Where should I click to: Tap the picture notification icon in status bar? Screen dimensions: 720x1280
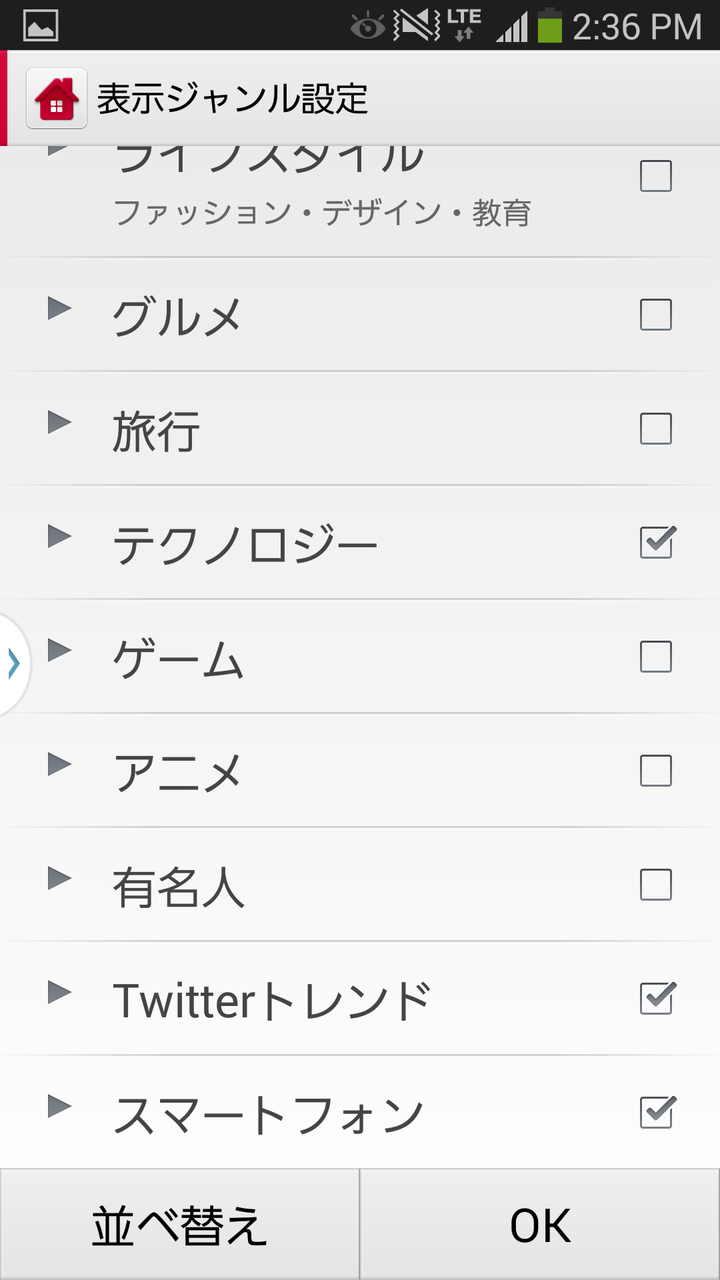(41, 25)
